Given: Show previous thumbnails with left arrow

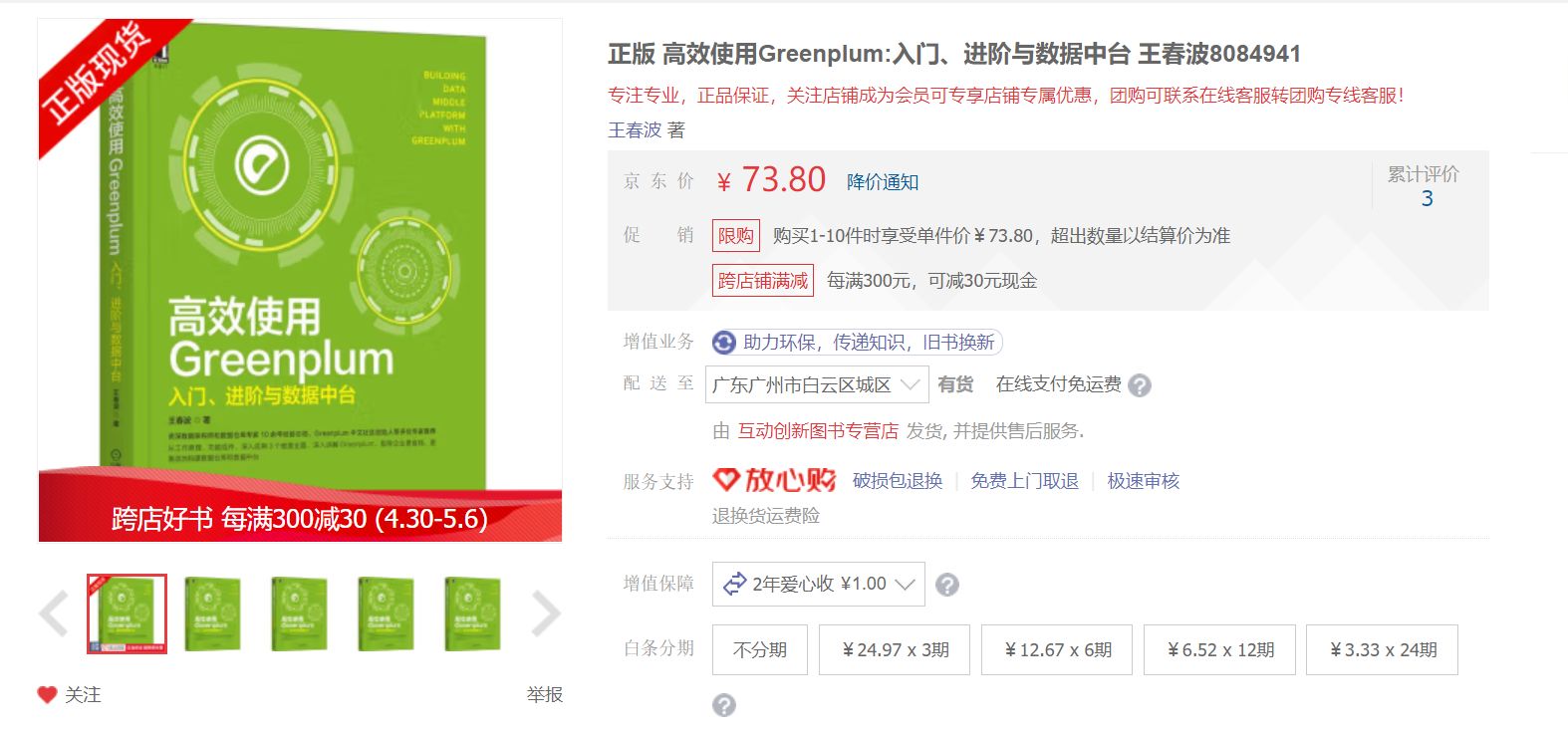Looking at the screenshot, I should pos(53,613).
